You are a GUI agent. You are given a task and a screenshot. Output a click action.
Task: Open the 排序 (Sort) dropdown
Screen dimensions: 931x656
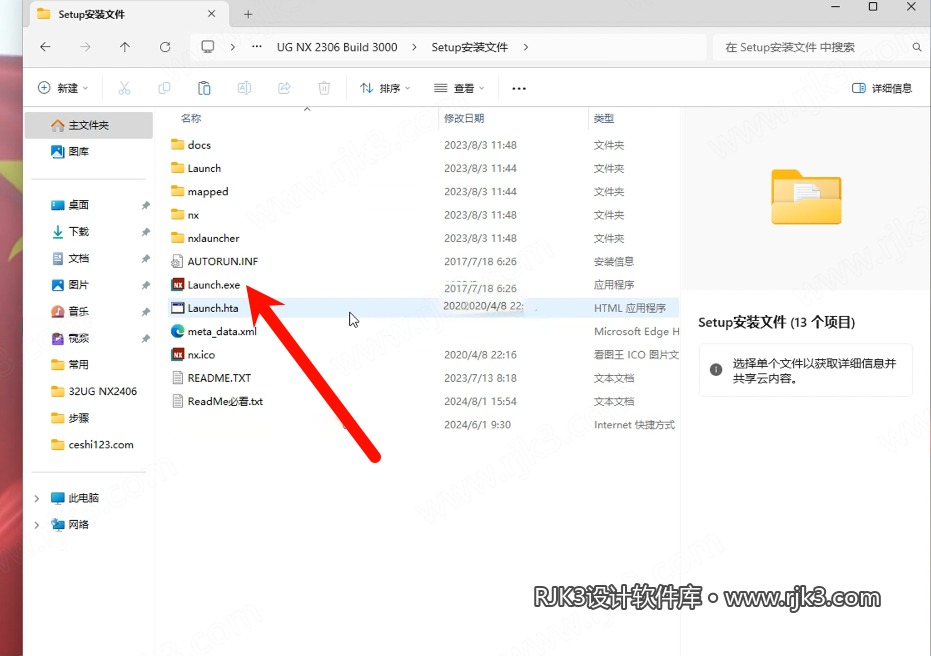[x=385, y=88]
